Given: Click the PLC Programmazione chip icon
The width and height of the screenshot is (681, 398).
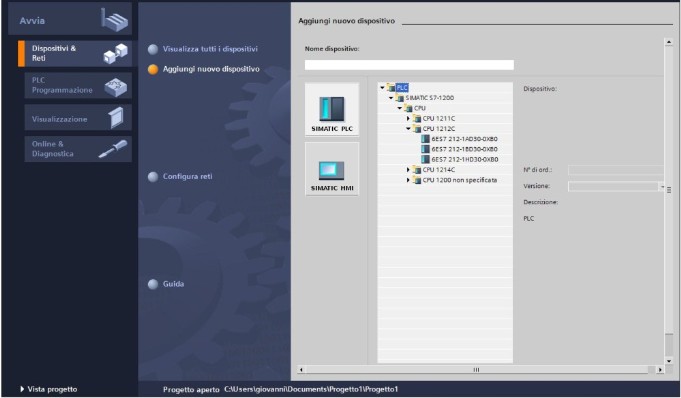Looking at the screenshot, I should tap(116, 87).
